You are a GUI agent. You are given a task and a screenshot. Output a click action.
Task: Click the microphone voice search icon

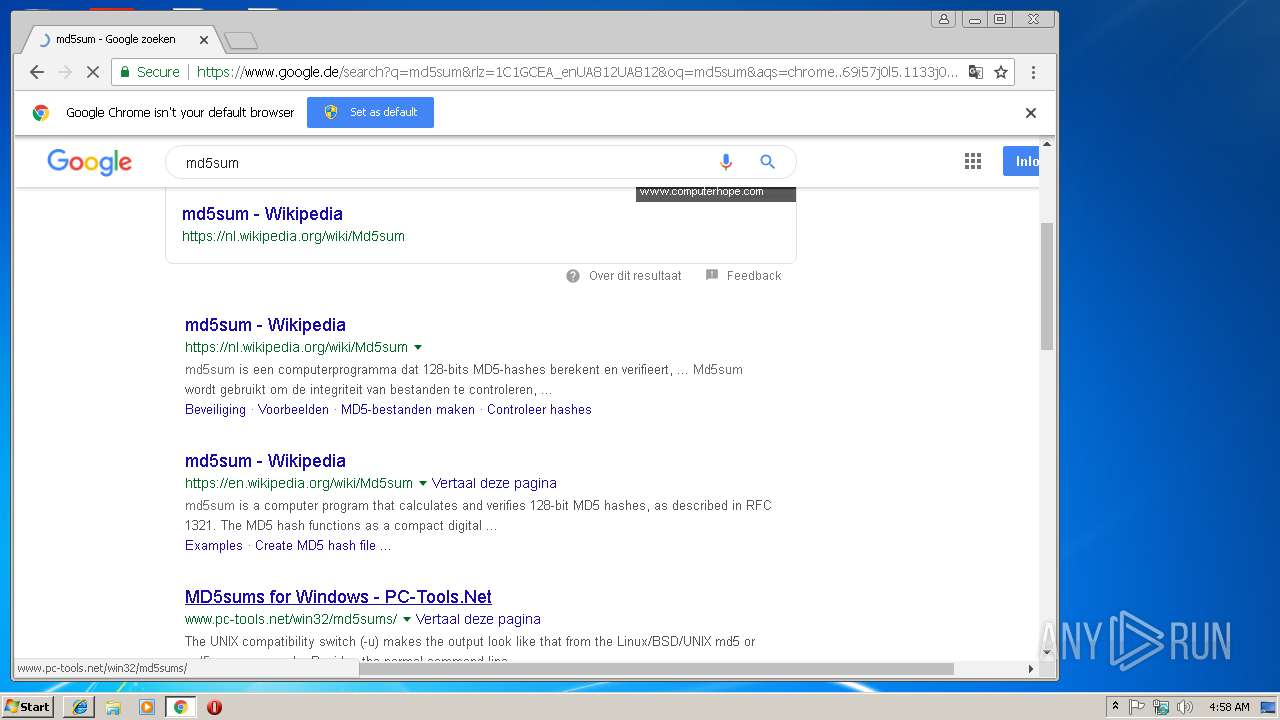(726, 162)
